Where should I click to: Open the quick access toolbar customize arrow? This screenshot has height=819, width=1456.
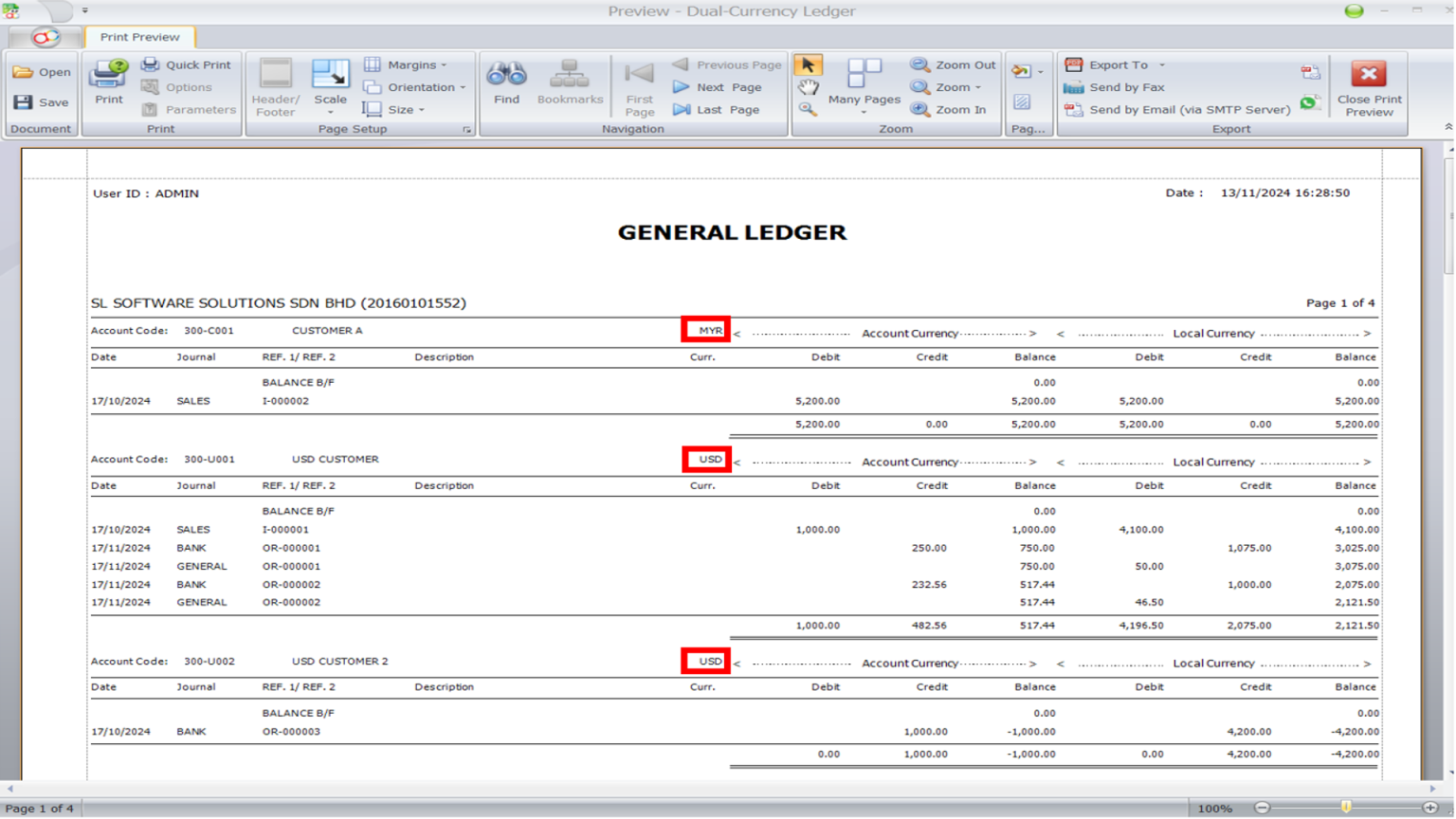(85, 10)
